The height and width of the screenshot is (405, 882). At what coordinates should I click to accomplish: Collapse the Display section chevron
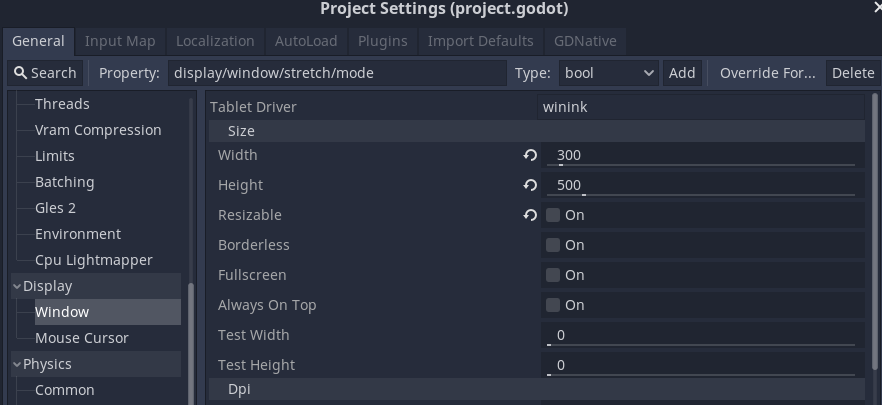17,286
